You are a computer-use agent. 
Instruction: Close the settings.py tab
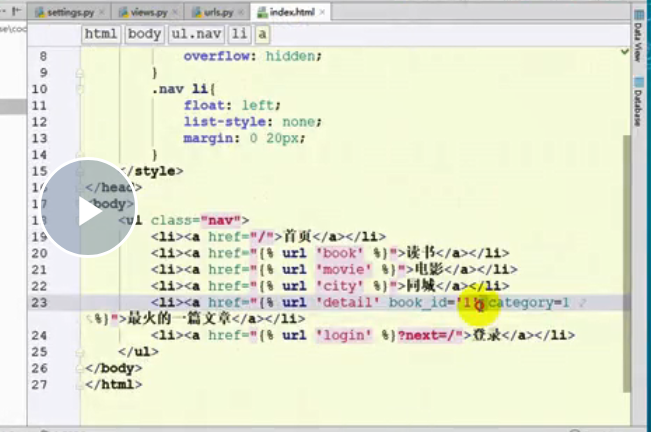[x=102, y=12]
